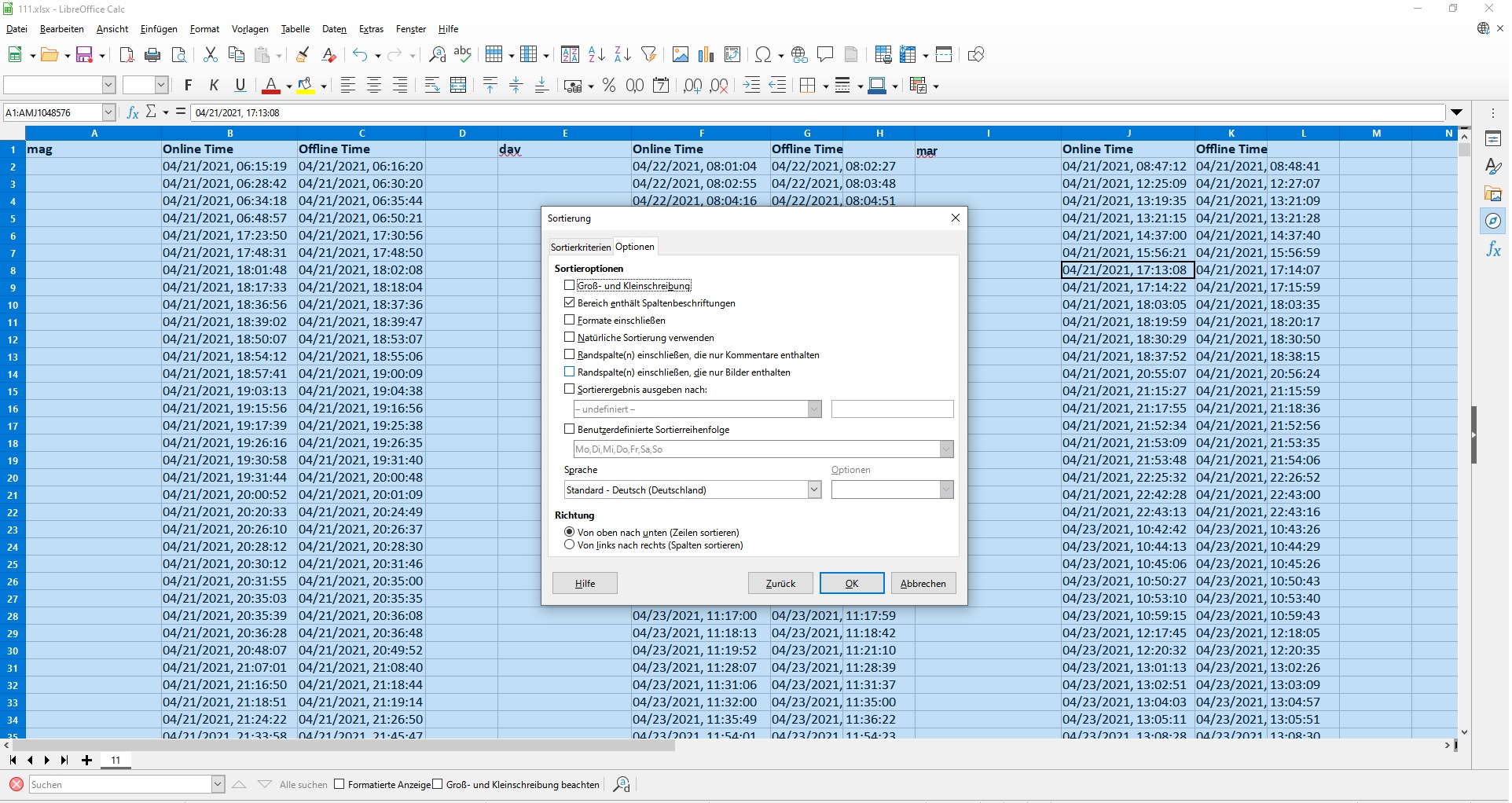Click the Insert Chart icon
The image size is (1512, 803).
pyautogui.click(x=706, y=54)
